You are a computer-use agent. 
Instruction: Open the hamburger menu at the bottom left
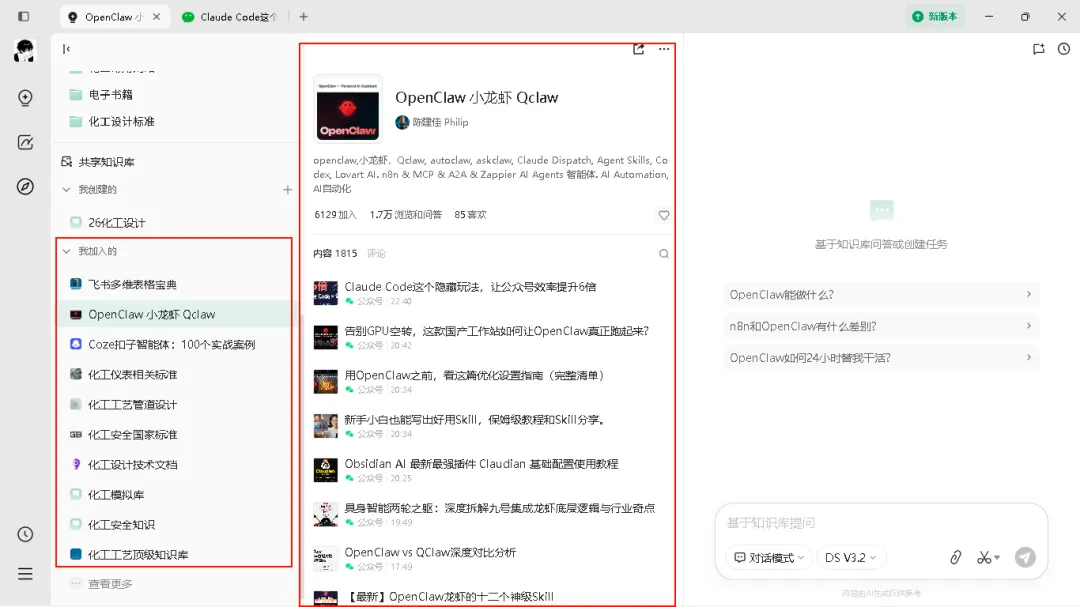[25, 574]
